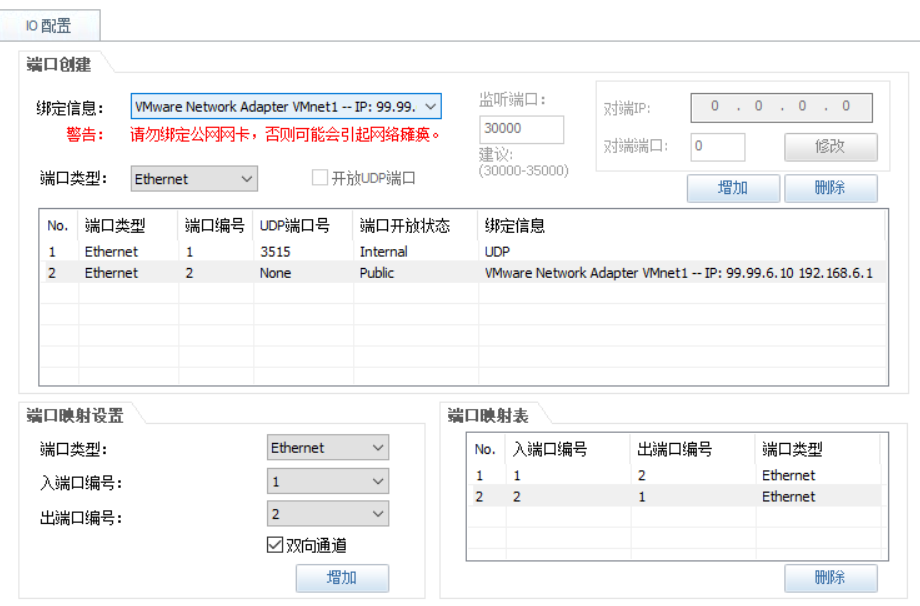Click the 对端端口 field showing 0
This screenshot has height=606, width=920.
click(717, 146)
